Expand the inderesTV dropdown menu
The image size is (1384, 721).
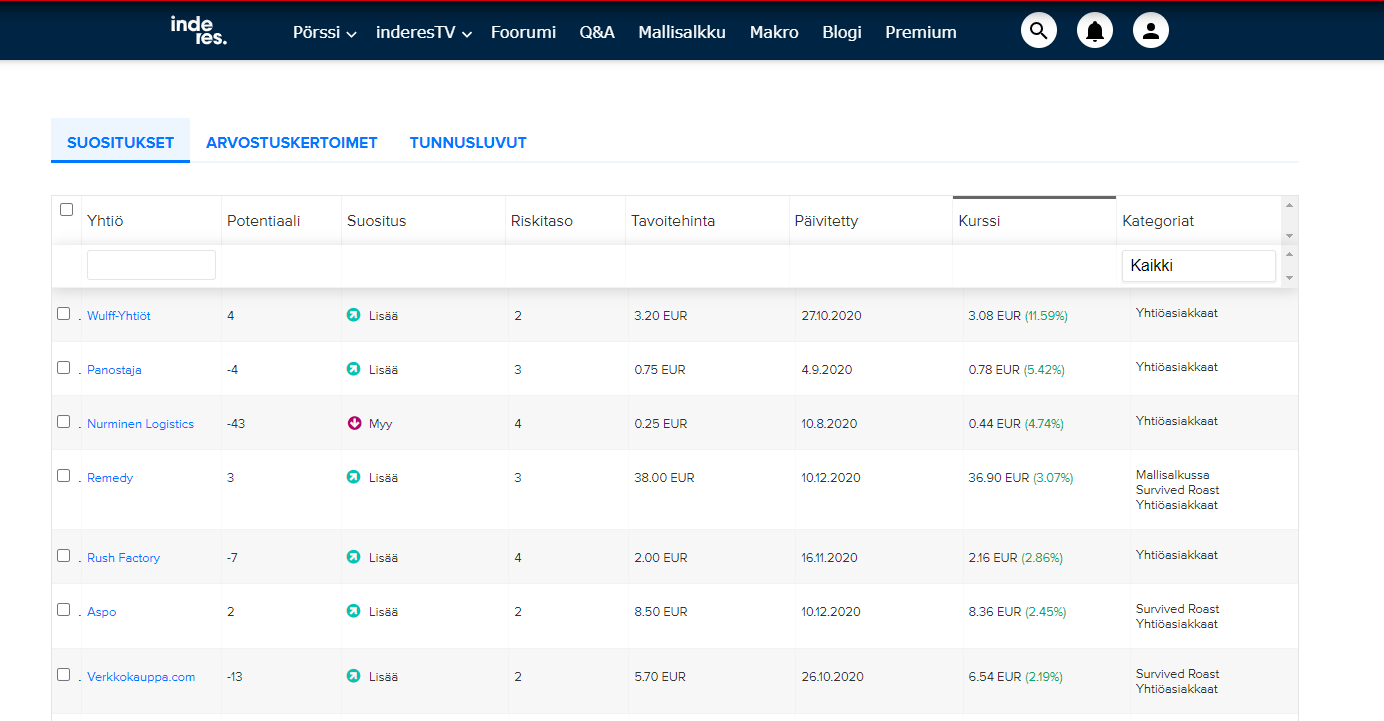click(x=423, y=33)
